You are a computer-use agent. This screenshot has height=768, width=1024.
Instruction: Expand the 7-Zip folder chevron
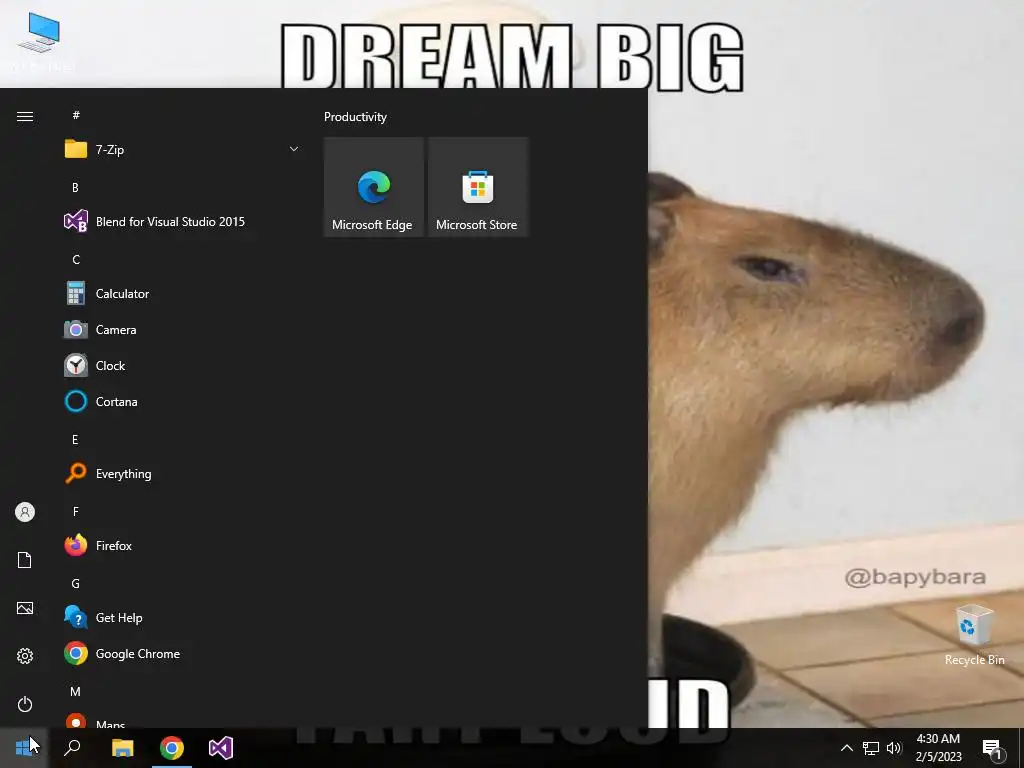[294, 150]
